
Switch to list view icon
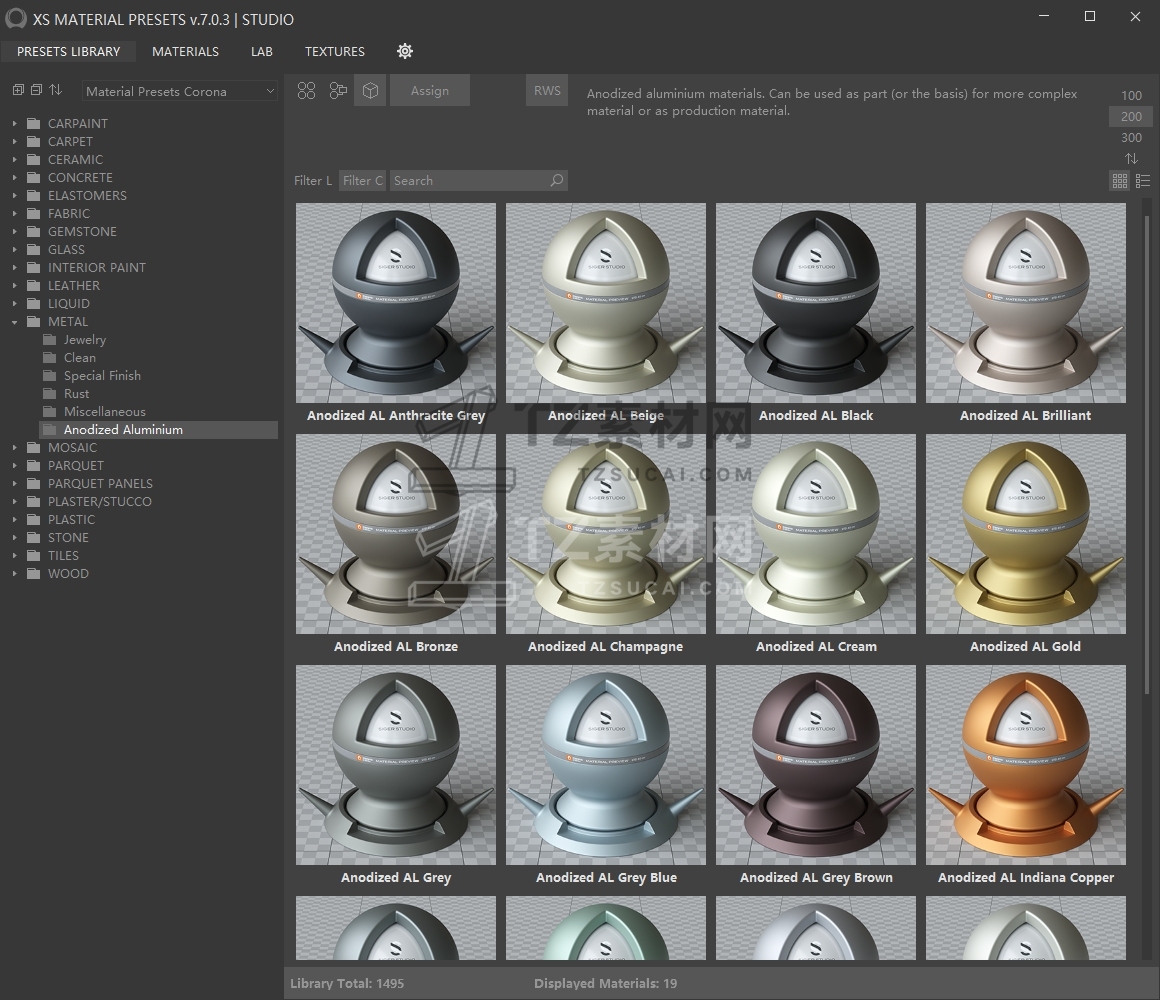(x=1143, y=181)
